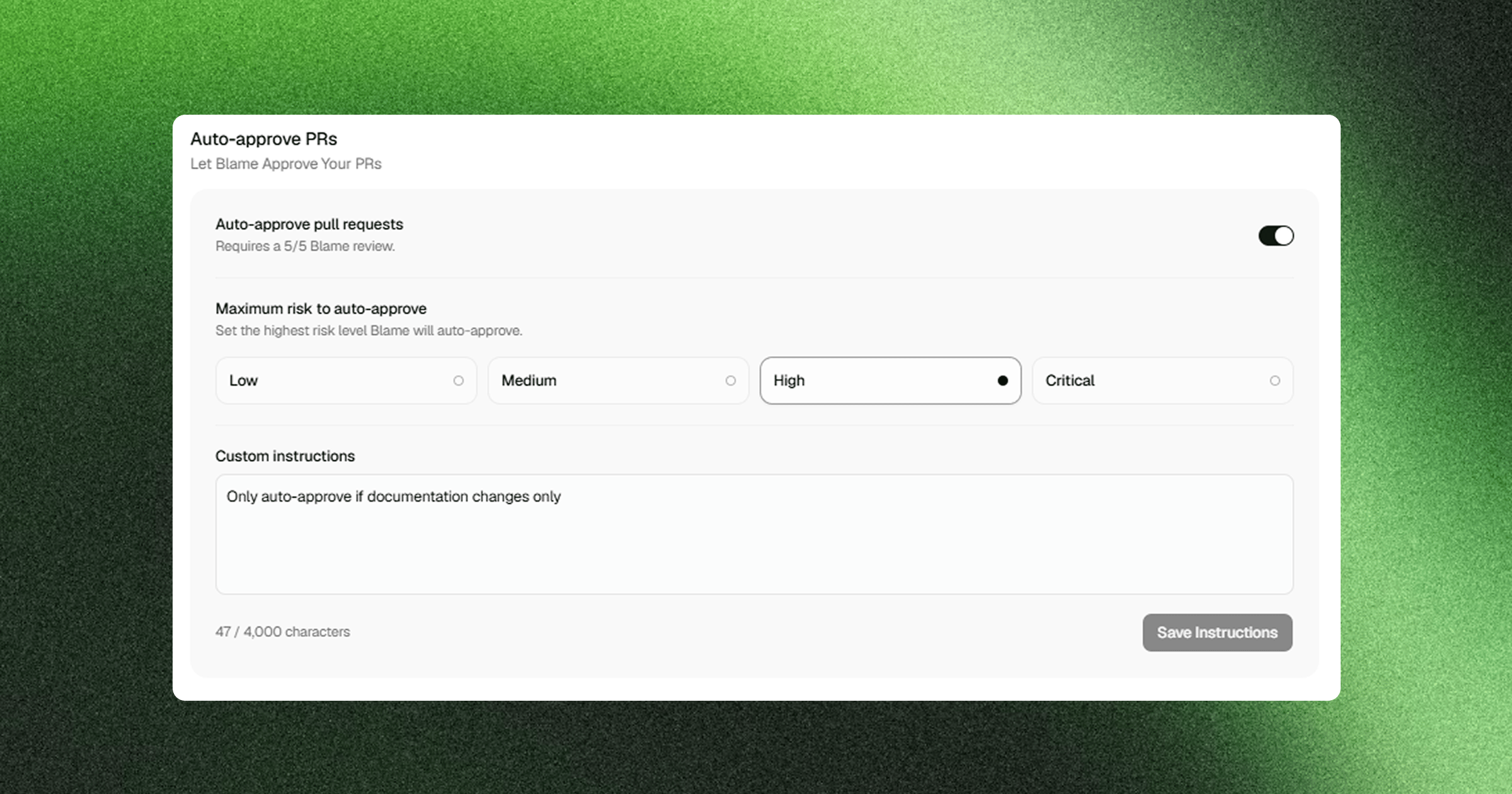
Task: Click 'Set the highest risk level' description
Action: (369, 331)
